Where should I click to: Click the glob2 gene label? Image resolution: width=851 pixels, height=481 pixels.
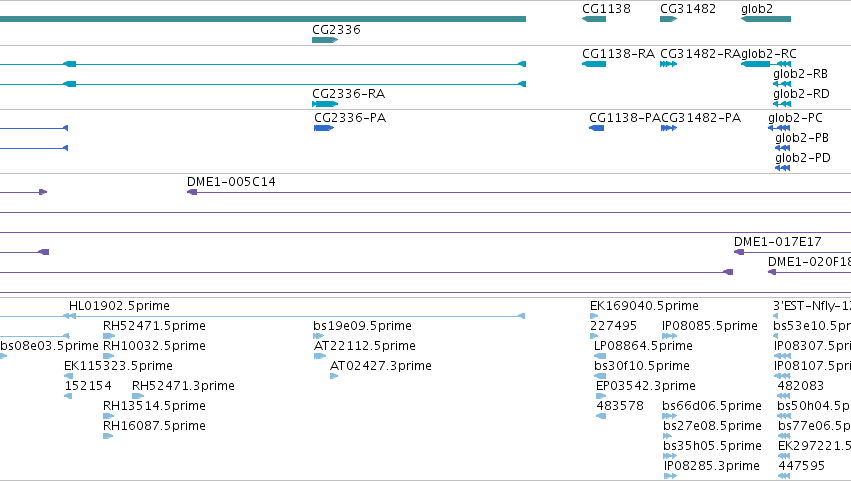point(757,9)
